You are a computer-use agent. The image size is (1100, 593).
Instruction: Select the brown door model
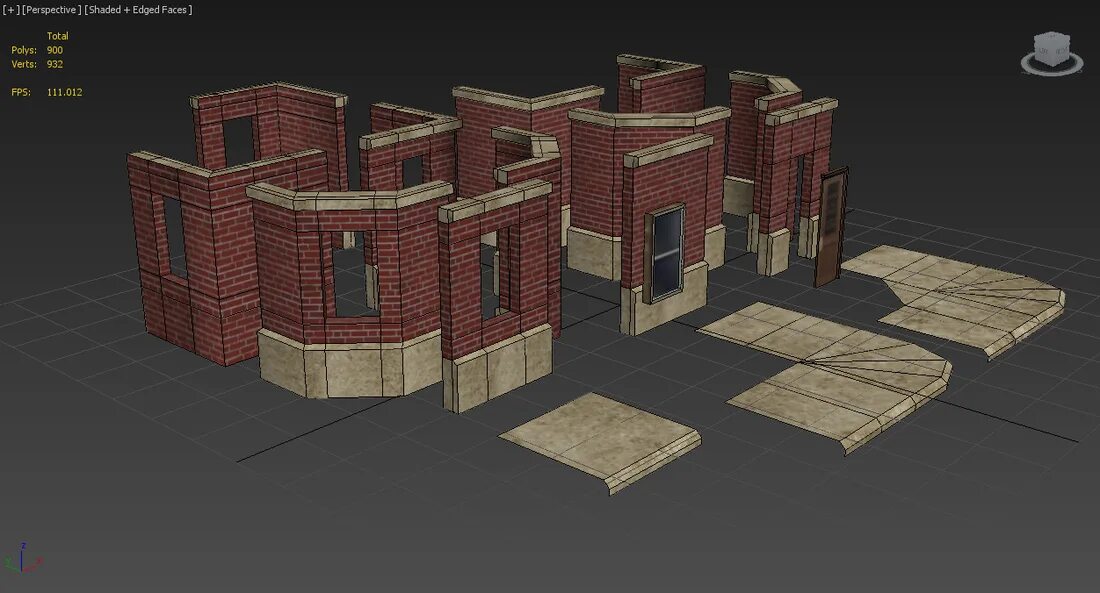point(831,227)
